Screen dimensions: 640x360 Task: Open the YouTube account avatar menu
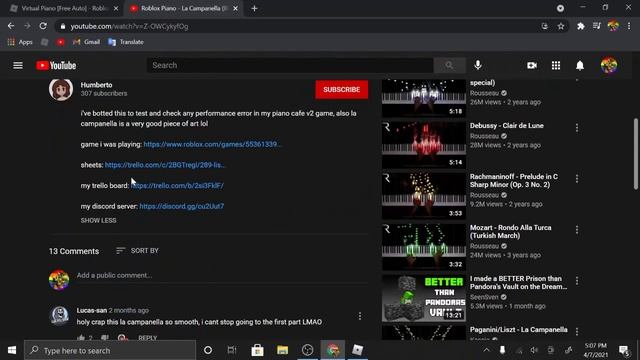point(609,65)
